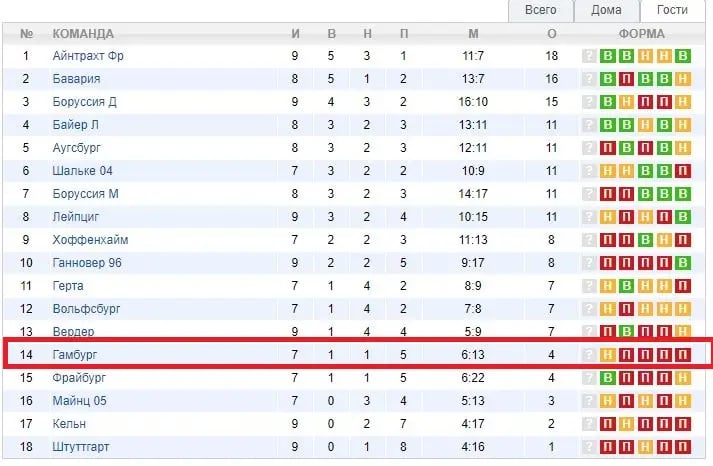Select the Гости tab

(672, 10)
